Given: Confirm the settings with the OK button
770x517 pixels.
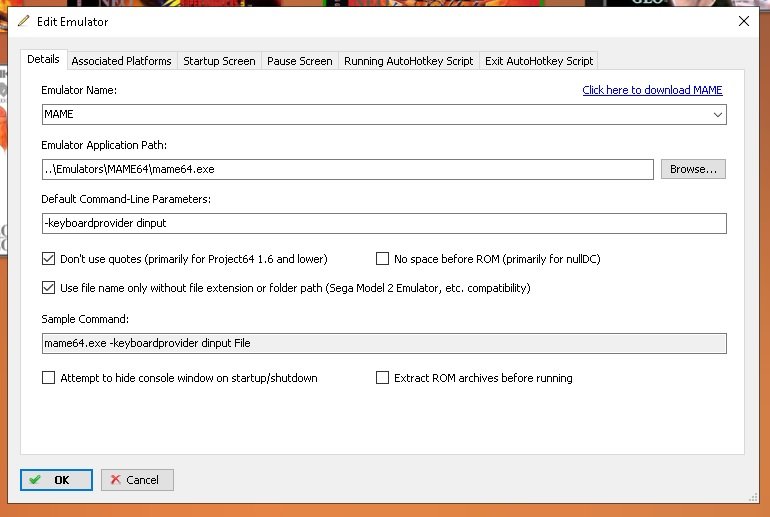Looking at the screenshot, I should pos(56,480).
